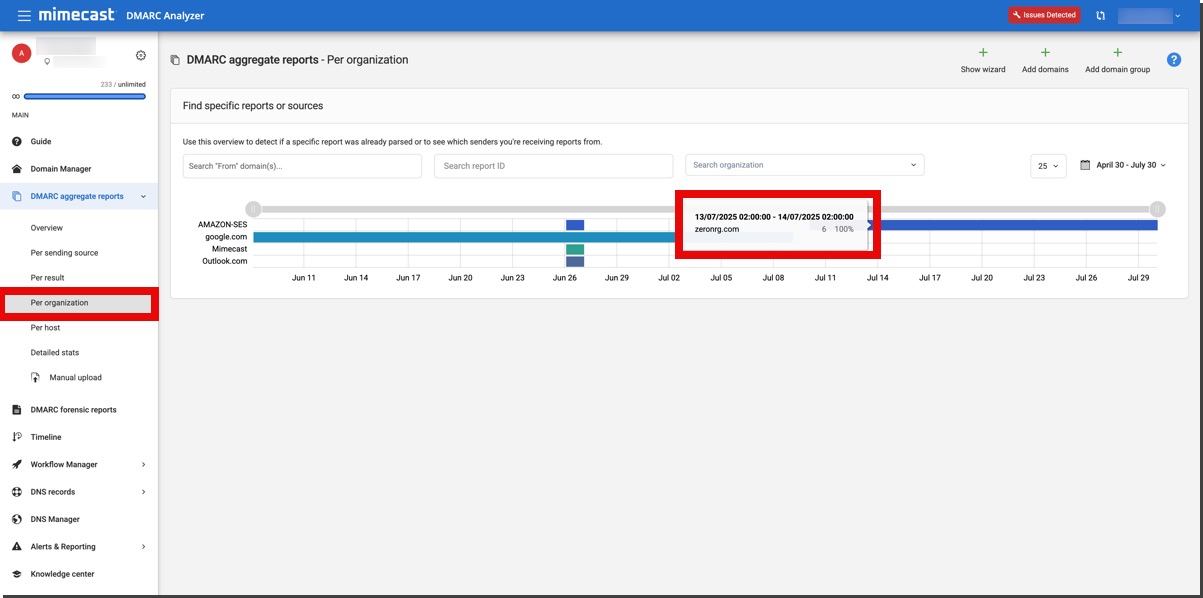Viewport: 1203px width, 598px height.
Task: Click the Show wizard plus icon
Action: pyautogui.click(x=983, y=53)
